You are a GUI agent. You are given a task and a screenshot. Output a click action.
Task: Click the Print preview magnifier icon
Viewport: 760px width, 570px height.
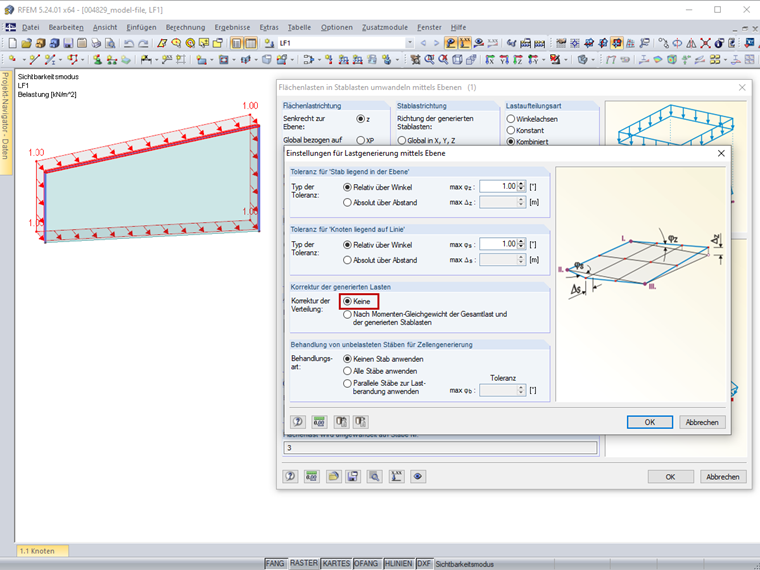click(x=110, y=43)
